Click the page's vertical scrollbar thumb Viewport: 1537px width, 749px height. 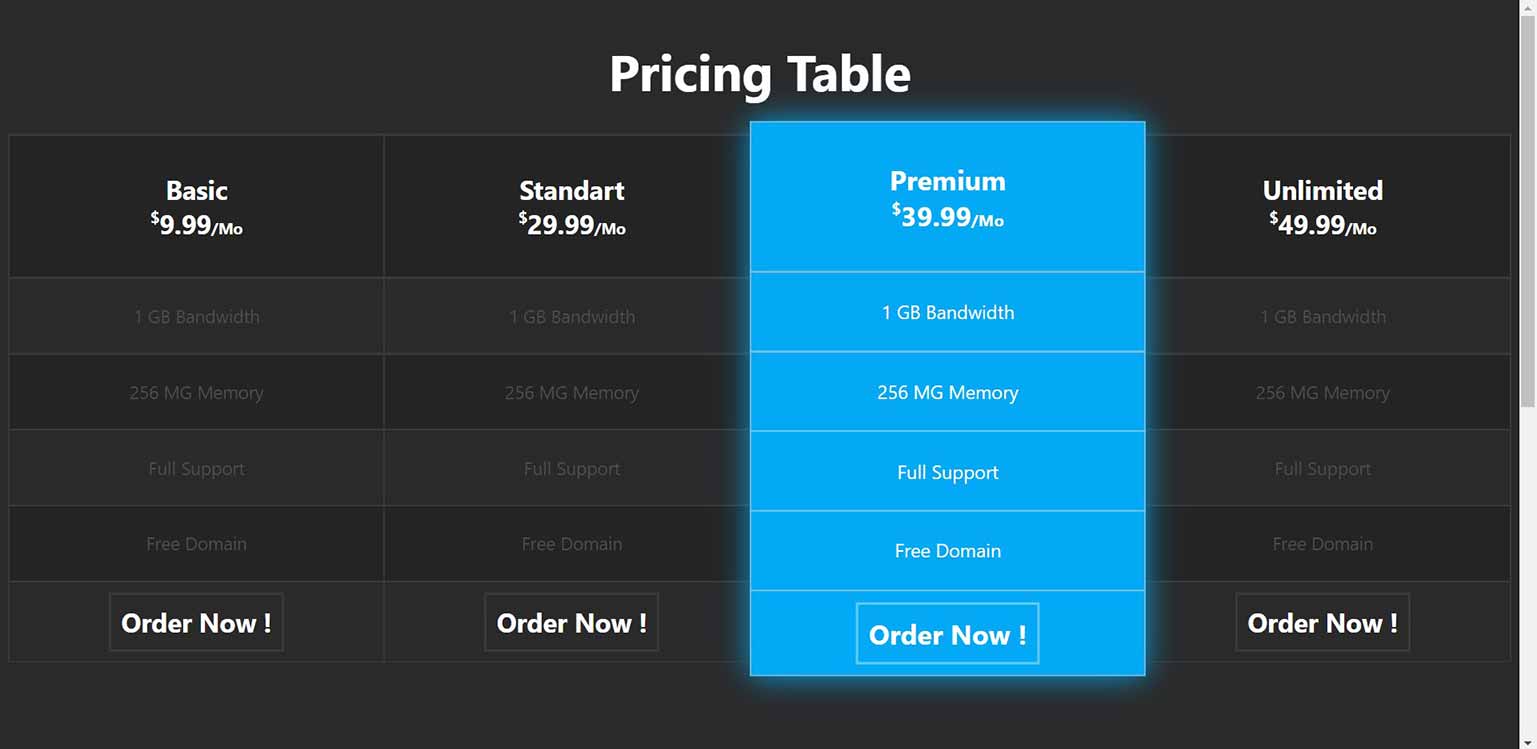click(x=1527, y=210)
